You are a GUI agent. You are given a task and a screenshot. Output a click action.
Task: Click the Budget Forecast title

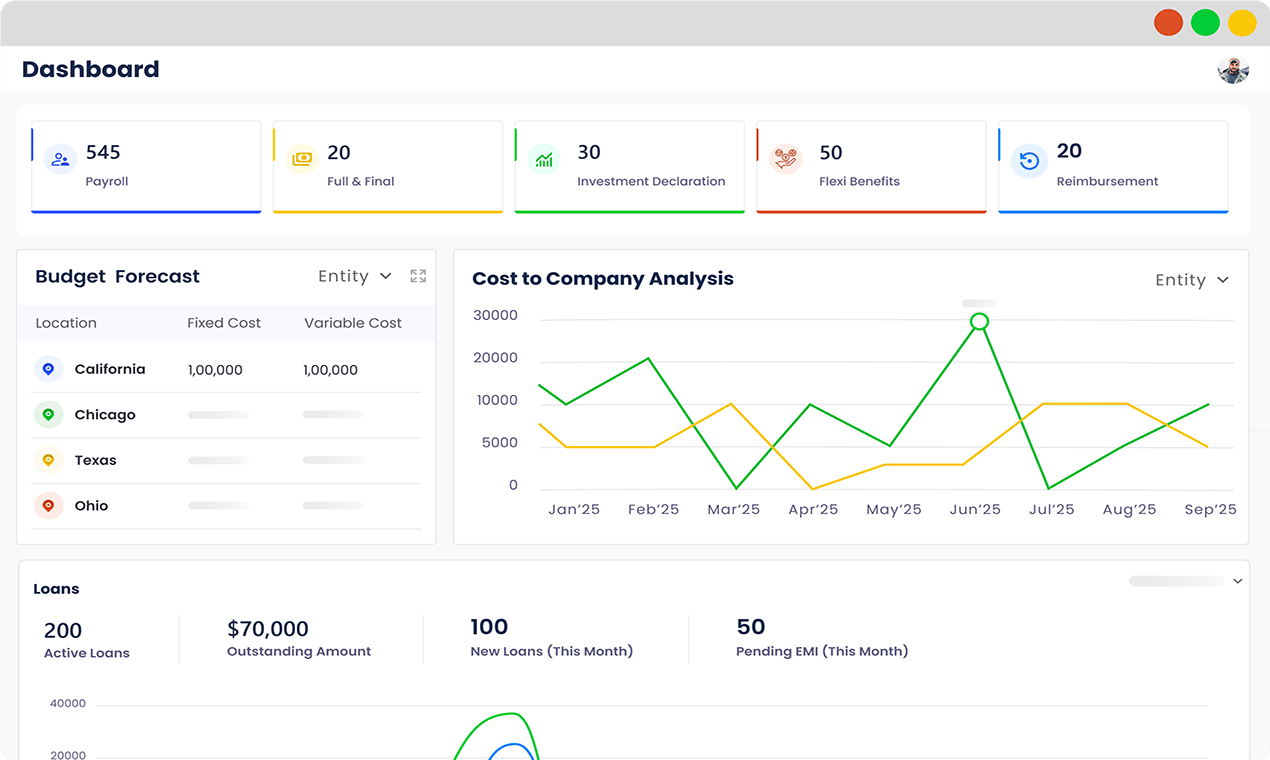coord(117,277)
